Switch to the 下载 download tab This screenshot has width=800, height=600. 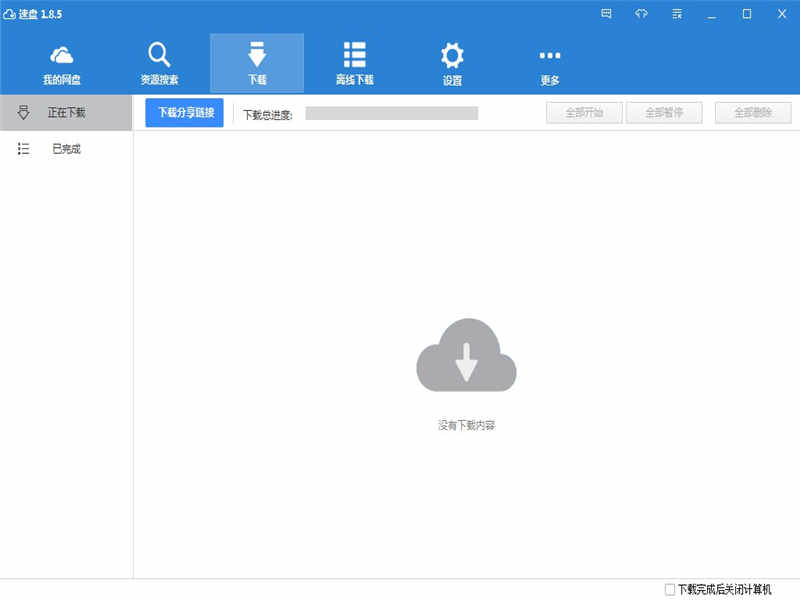257,64
